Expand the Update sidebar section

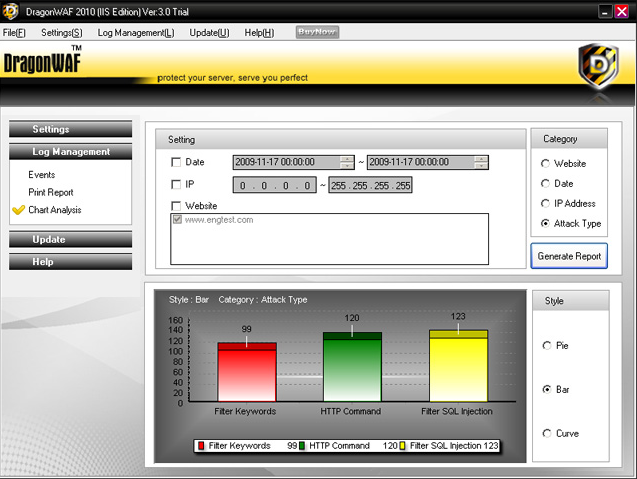pos(71,239)
